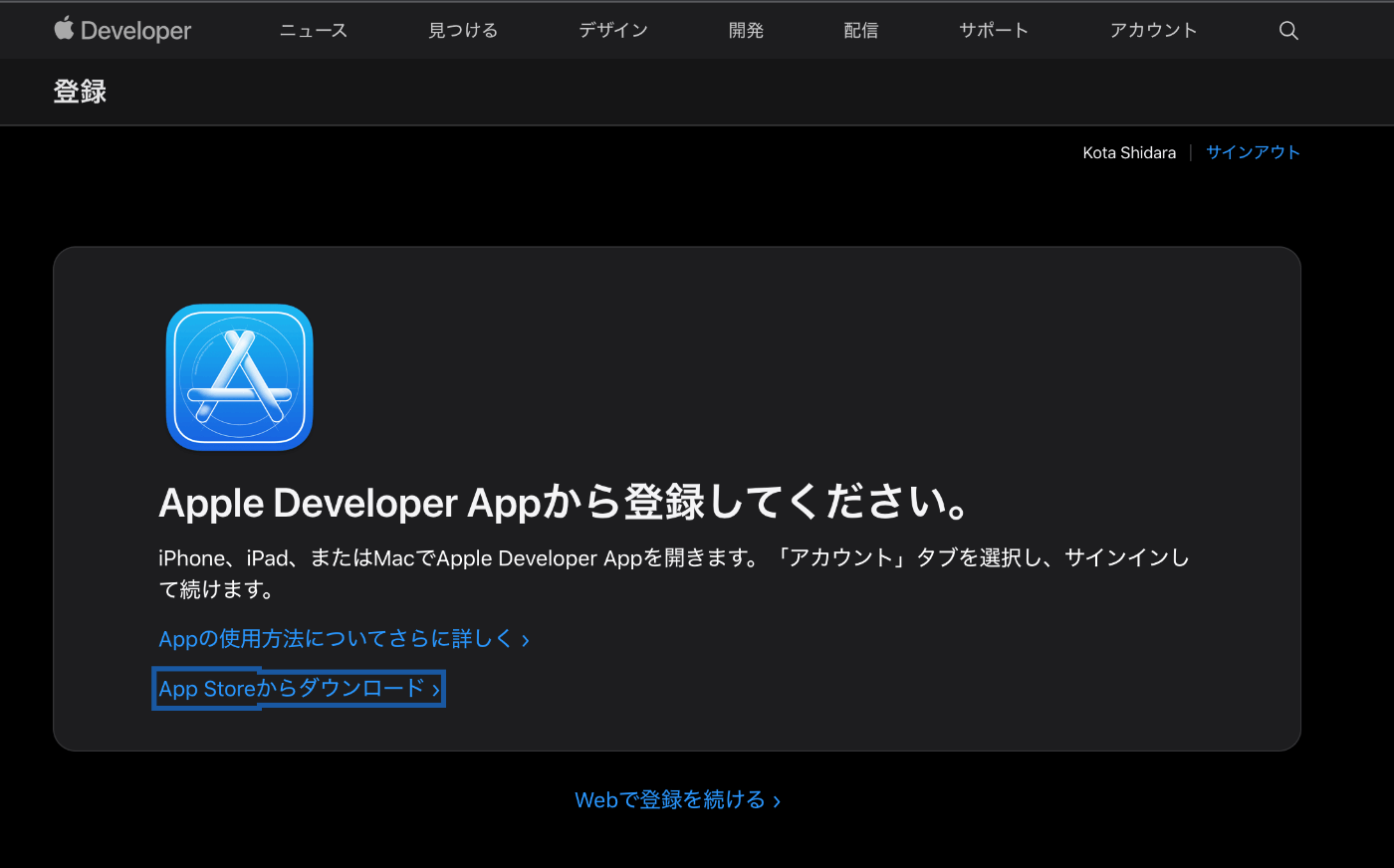This screenshot has height=868, width=1394.
Task: Click the Kota Shidara account name
Action: tap(1129, 152)
